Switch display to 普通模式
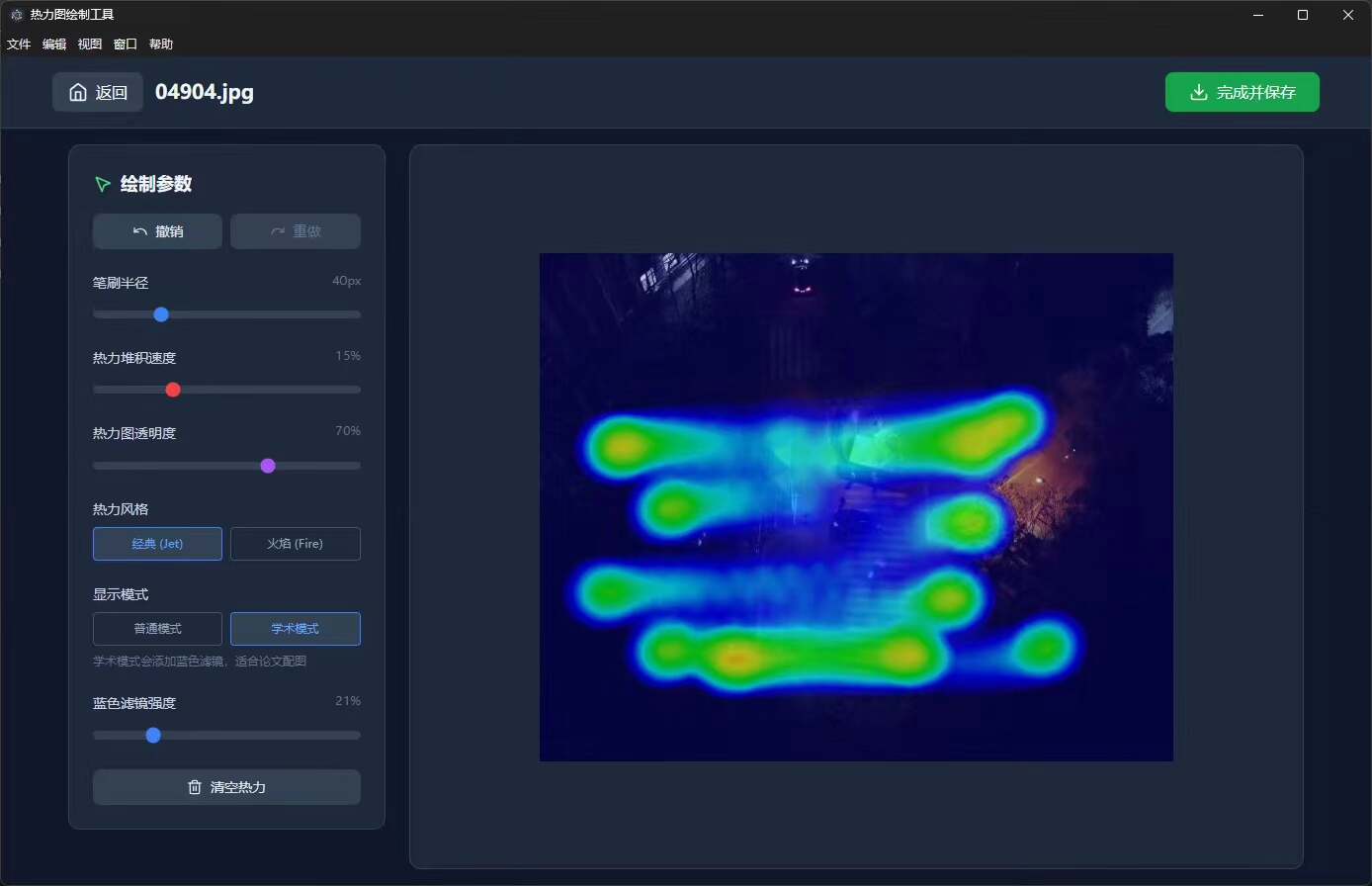The height and width of the screenshot is (886, 1372). 157,629
